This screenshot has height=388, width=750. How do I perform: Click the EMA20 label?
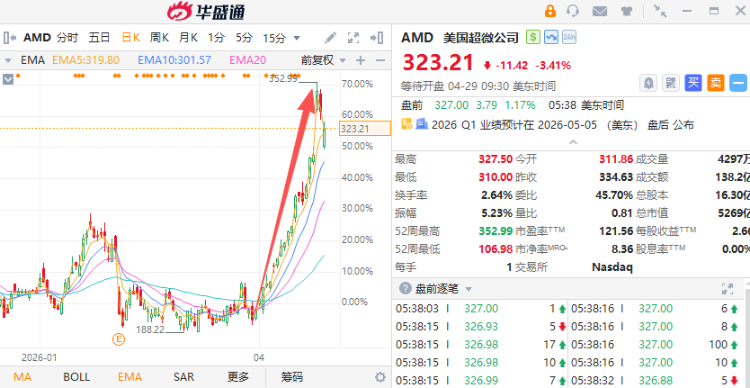(248, 60)
